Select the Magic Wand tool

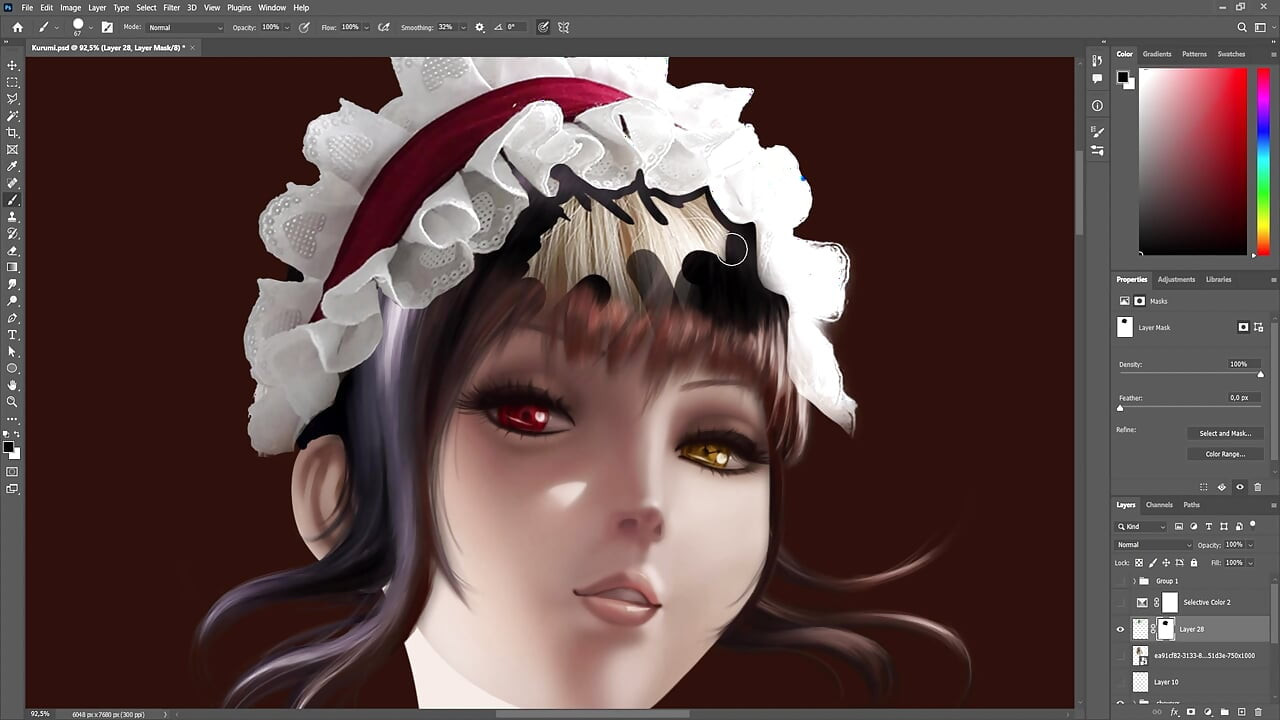click(x=13, y=116)
